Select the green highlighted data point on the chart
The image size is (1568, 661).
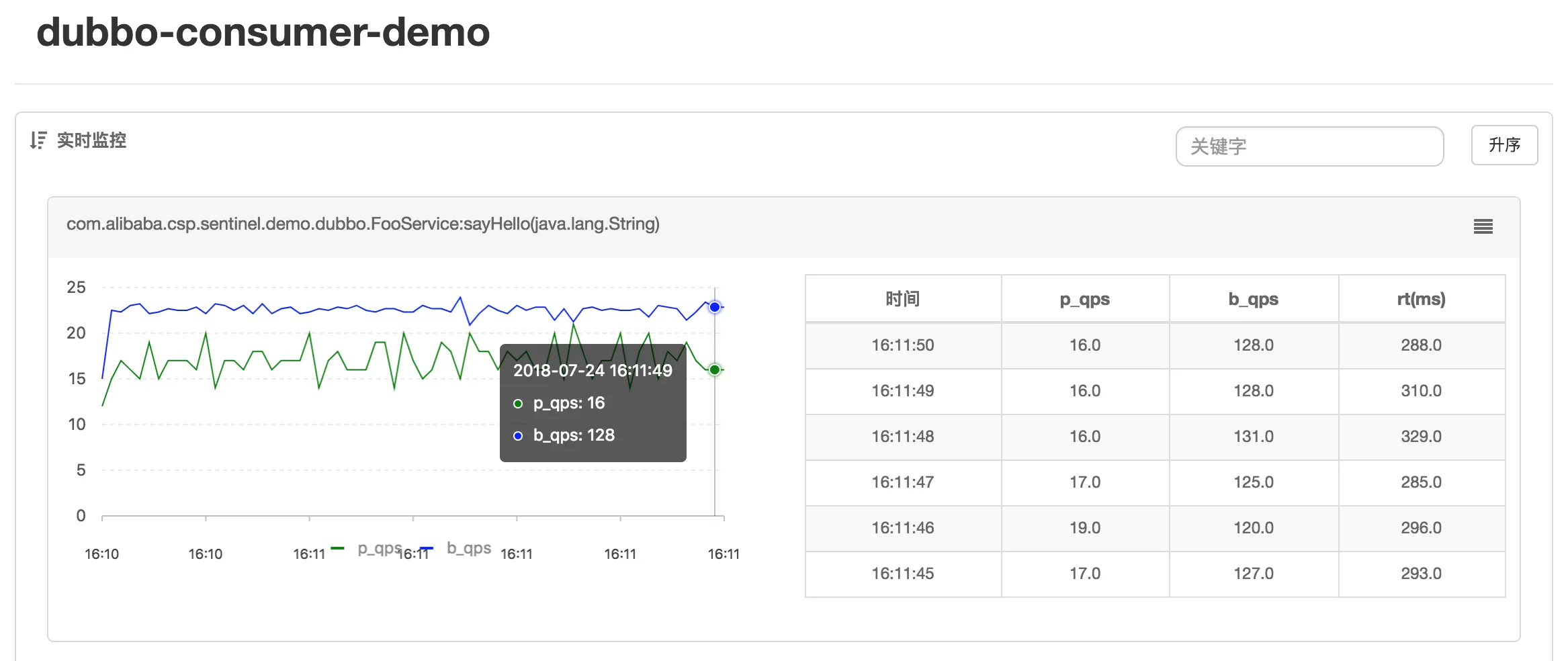713,369
